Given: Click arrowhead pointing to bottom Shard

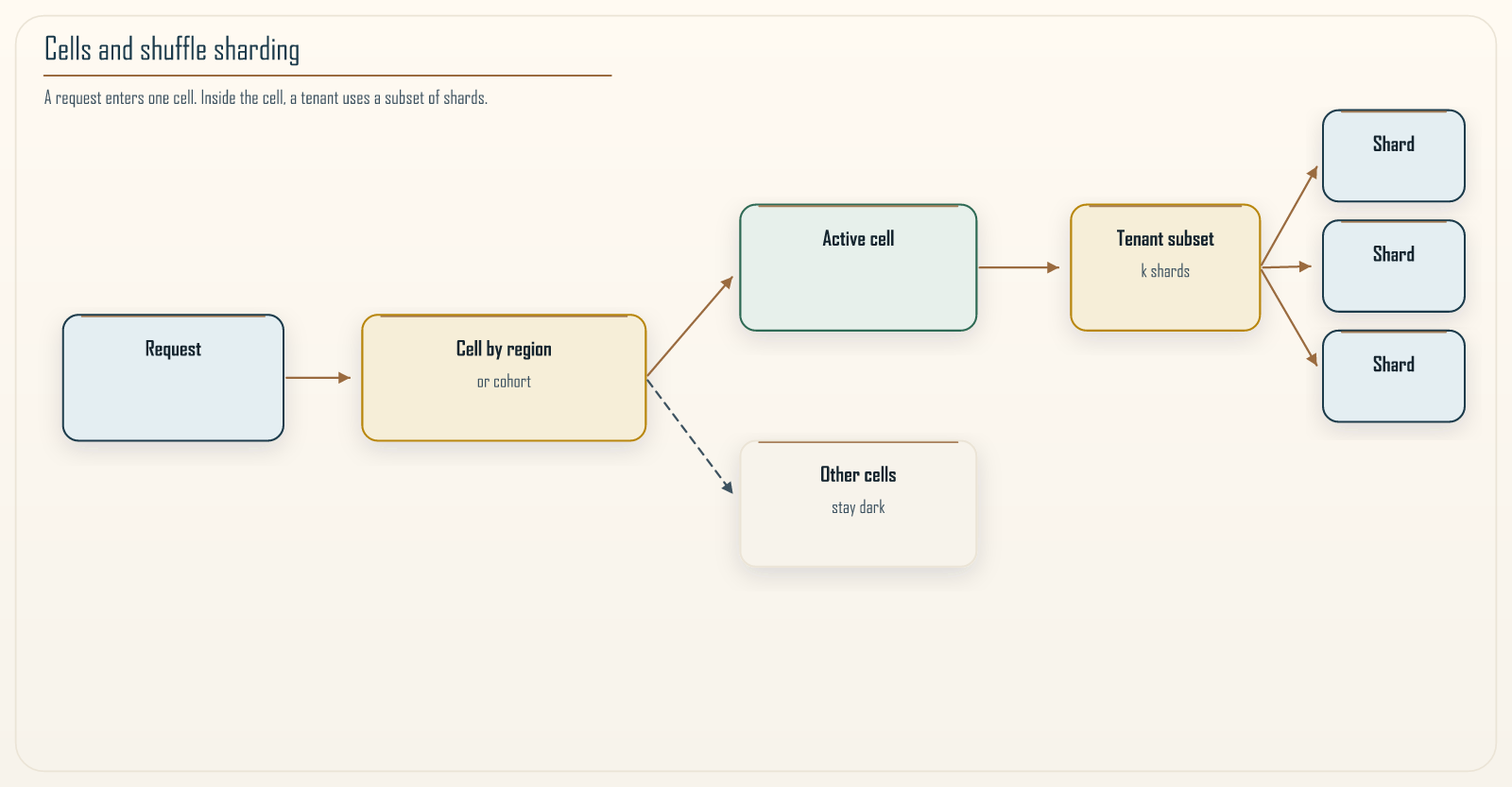Looking at the screenshot, I should 1313,360.
